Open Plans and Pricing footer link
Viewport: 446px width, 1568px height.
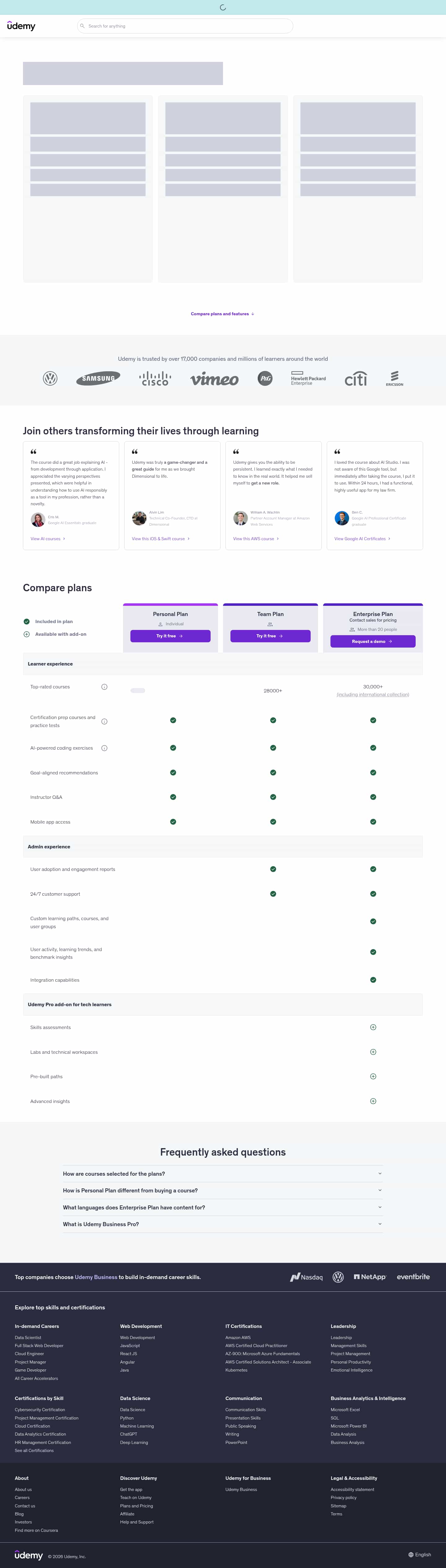137,1506
